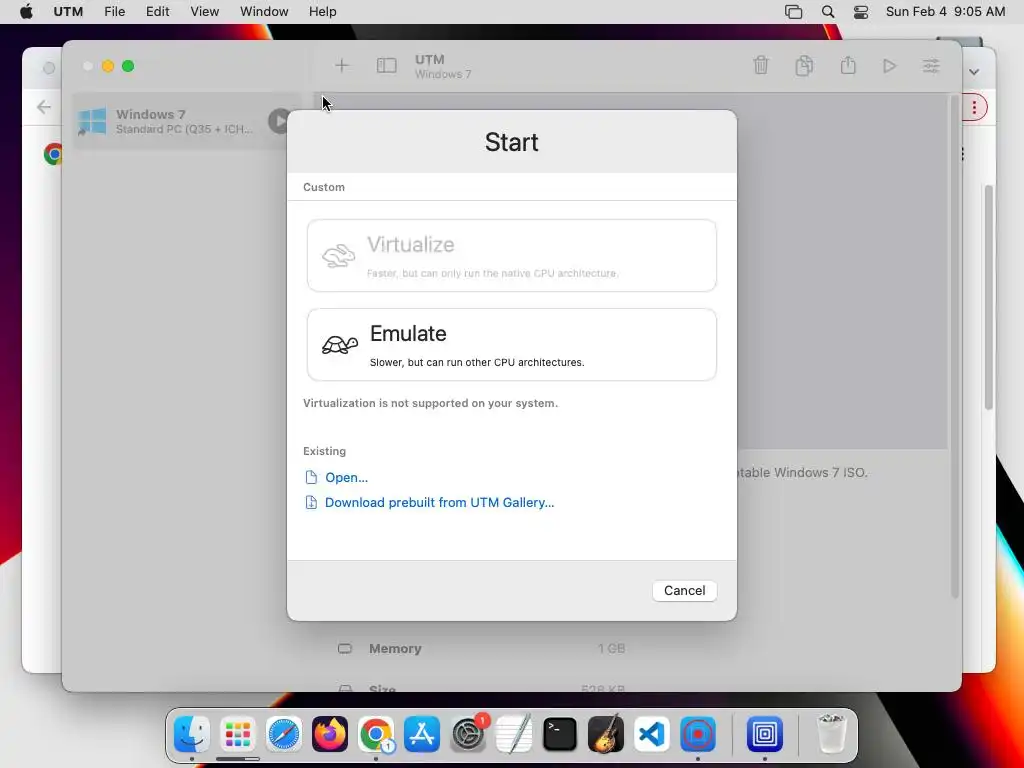Open the screen recorder app in Dock
Image resolution: width=1024 pixels, height=768 pixels.
coord(698,734)
